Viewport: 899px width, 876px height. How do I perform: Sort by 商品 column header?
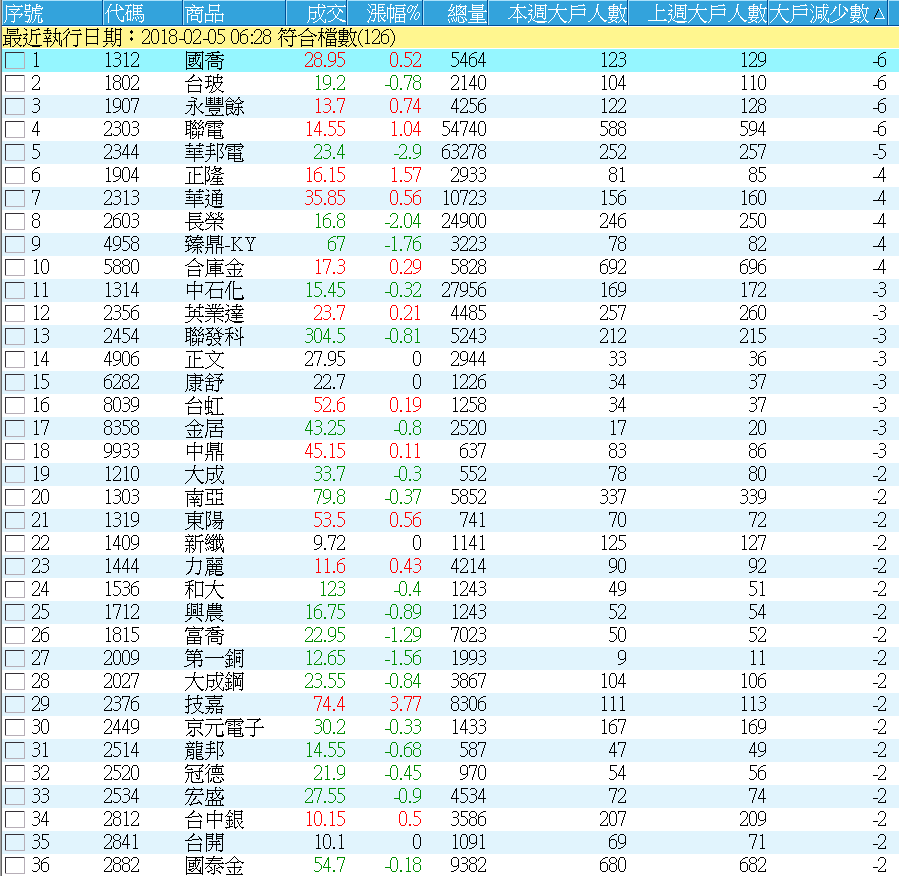(234, 13)
